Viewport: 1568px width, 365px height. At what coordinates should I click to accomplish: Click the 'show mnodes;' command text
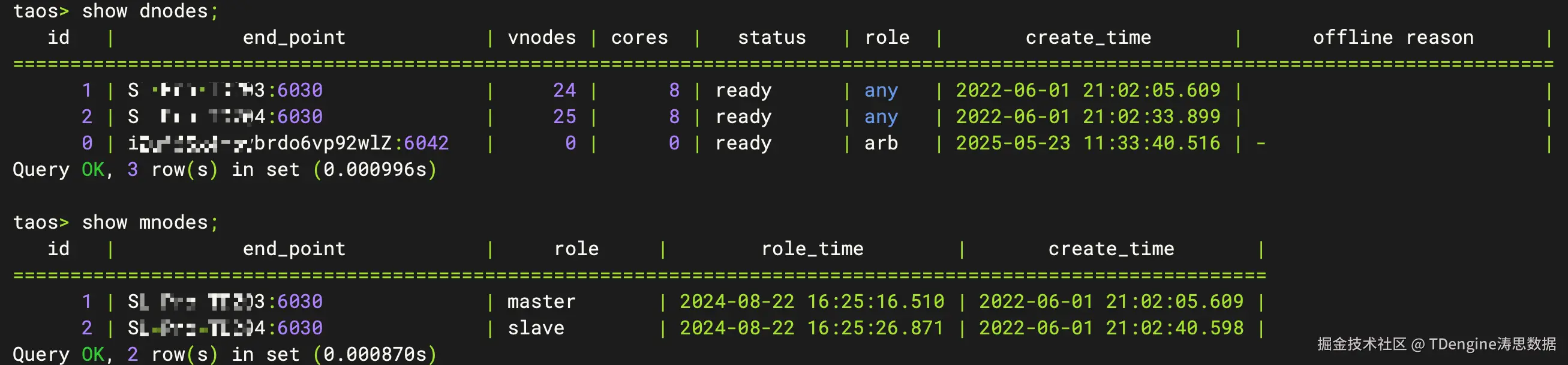coord(149,222)
